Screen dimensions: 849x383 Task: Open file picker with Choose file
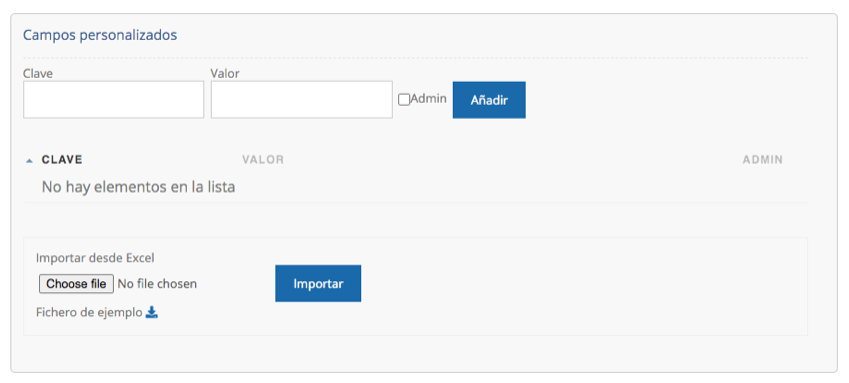pos(76,284)
